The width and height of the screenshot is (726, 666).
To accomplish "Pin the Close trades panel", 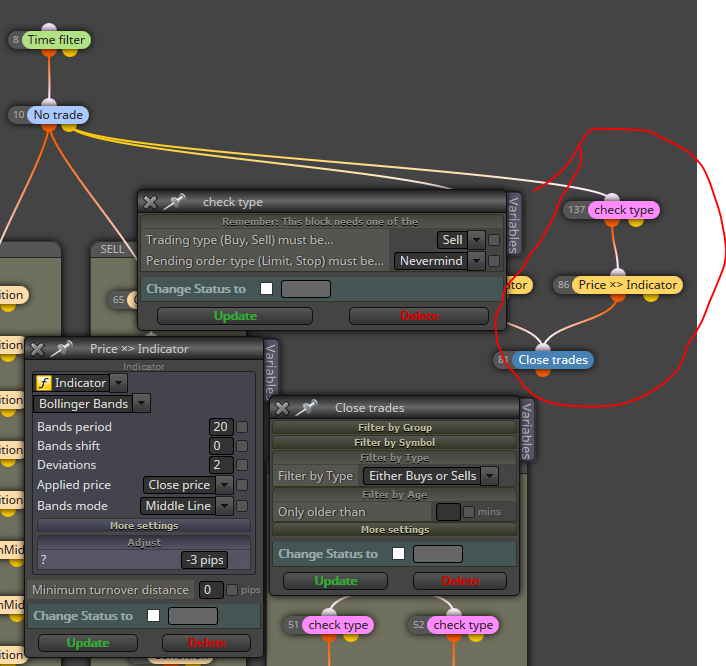I will coord(307,408).
